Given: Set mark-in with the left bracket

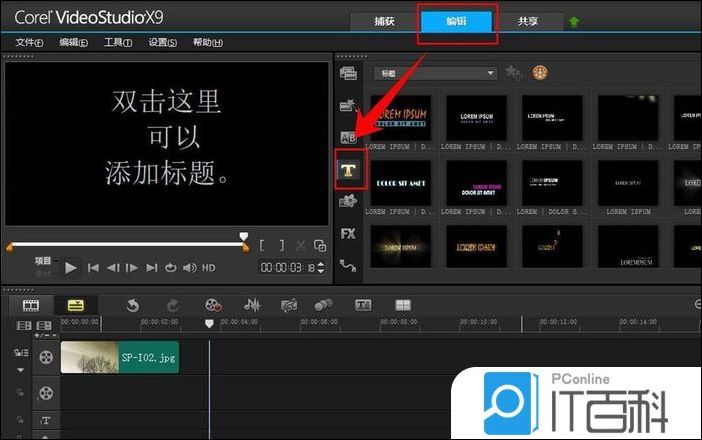Looking at the screenshot, I should (262, 245).
